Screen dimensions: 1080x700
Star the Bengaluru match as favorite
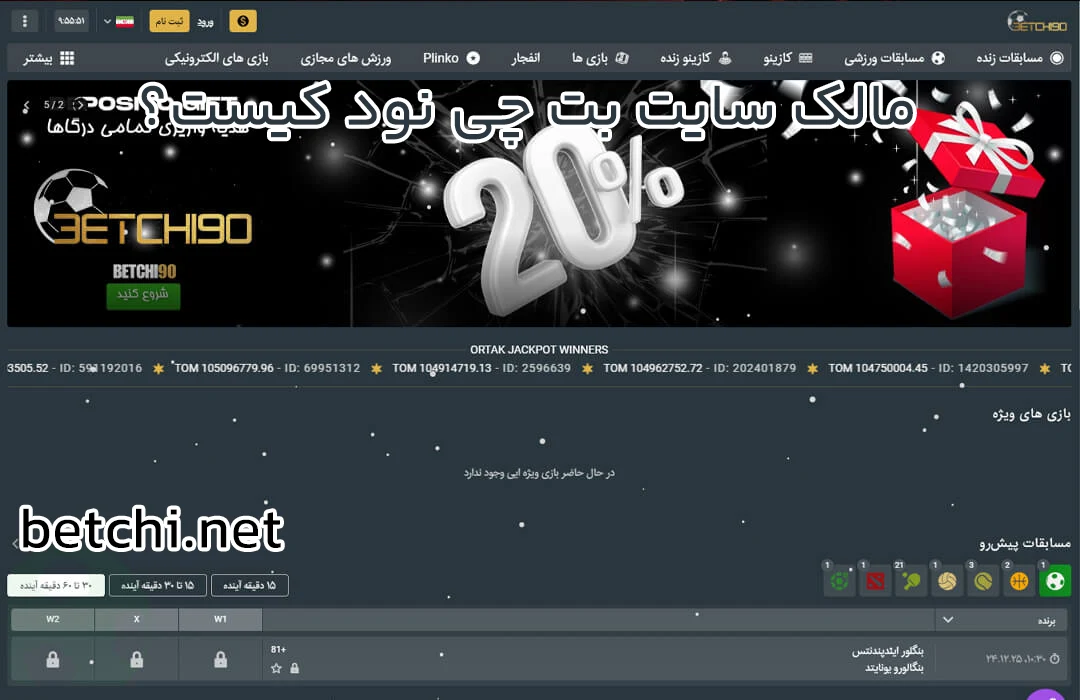point(276,668)
